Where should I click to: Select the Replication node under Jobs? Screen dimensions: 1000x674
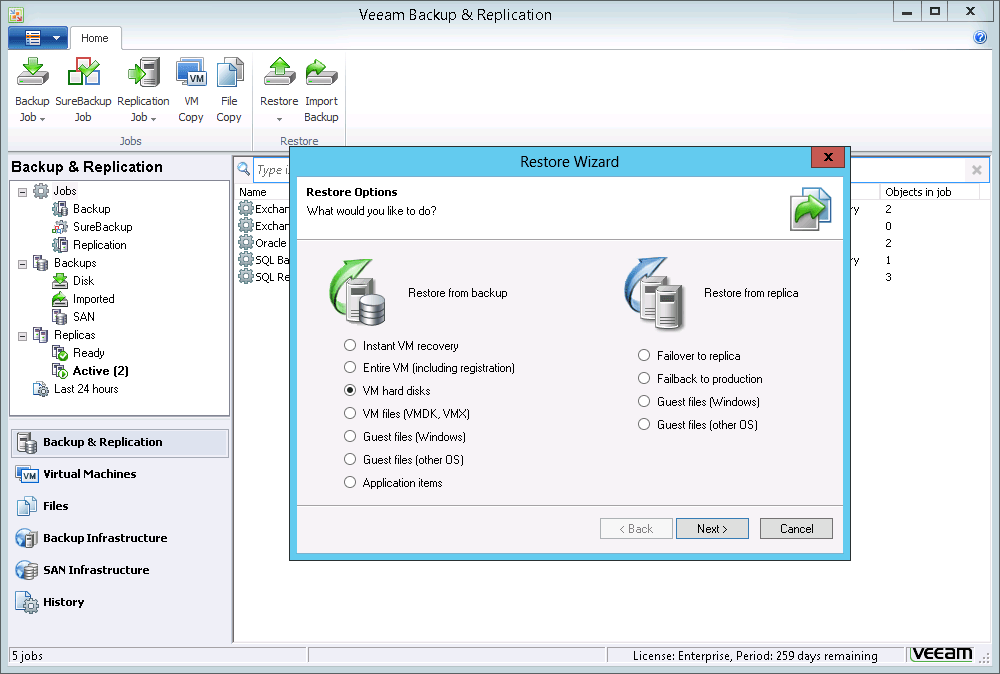(x=99, y=245)
